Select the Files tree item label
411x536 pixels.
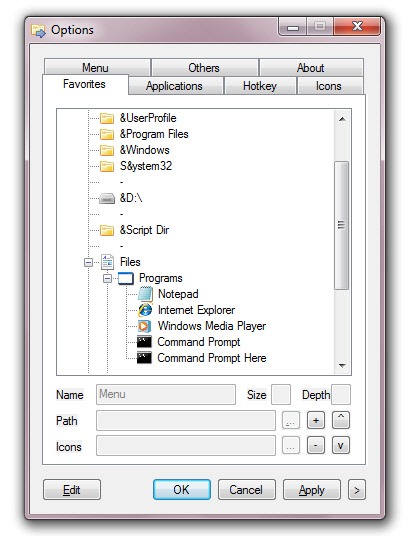(x=130, y=262)
